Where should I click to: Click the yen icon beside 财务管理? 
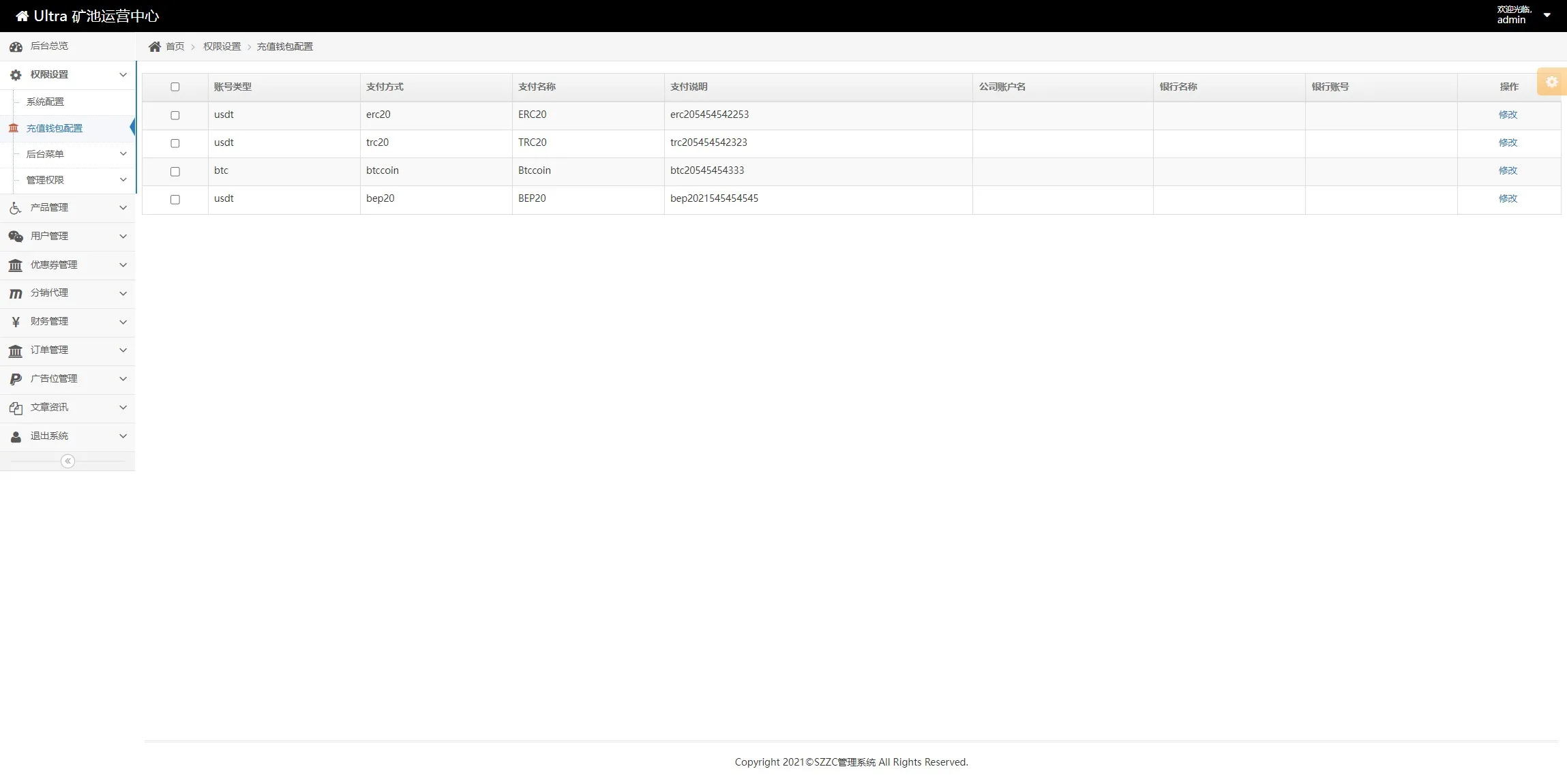click(16, 322)
